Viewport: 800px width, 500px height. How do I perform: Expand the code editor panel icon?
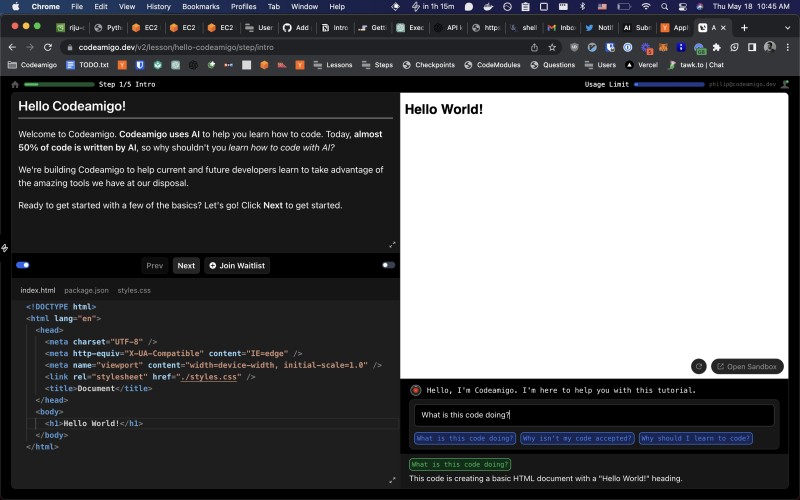[392, 480]
